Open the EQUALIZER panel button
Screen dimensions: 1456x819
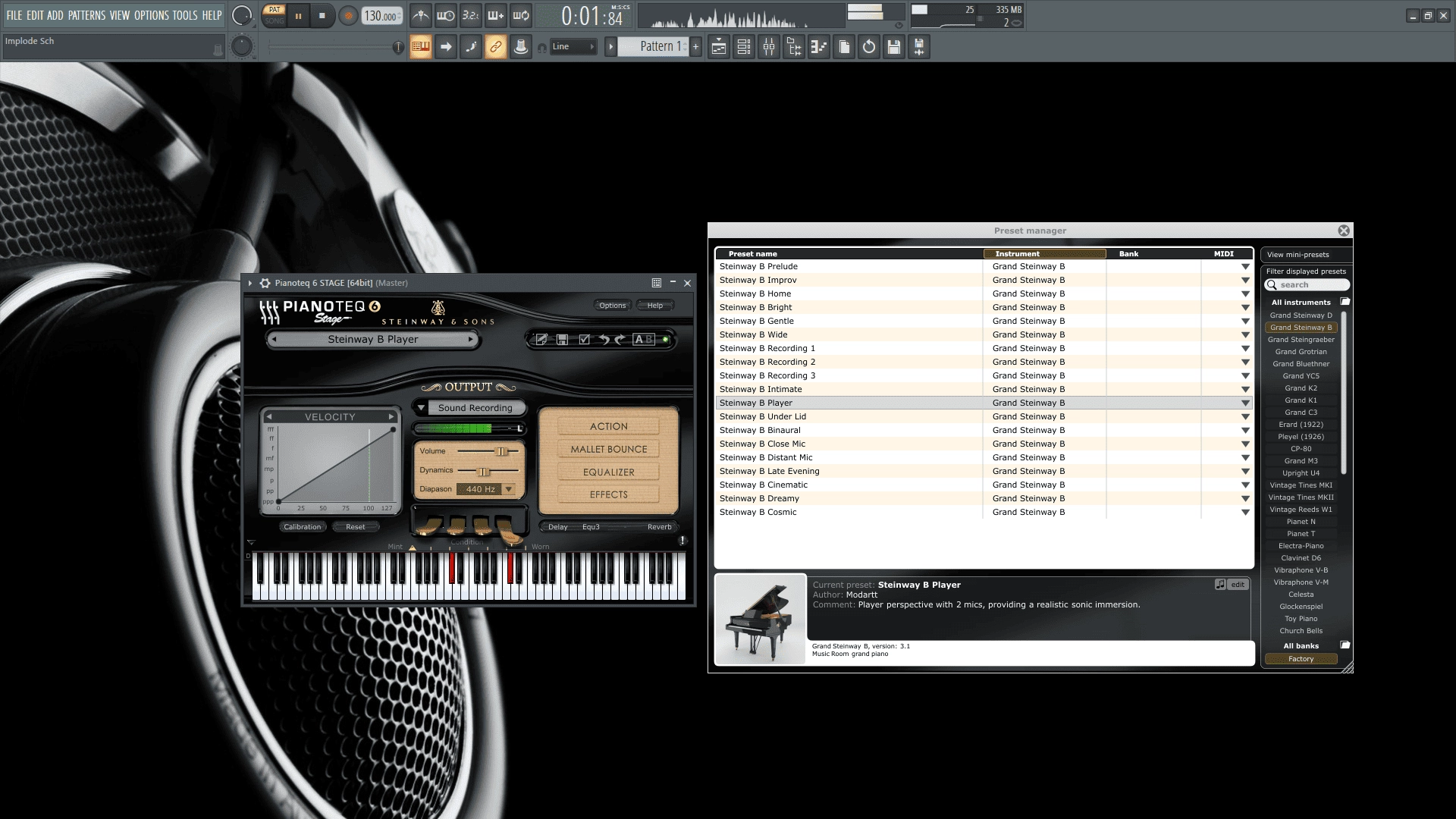coord(609,472)
